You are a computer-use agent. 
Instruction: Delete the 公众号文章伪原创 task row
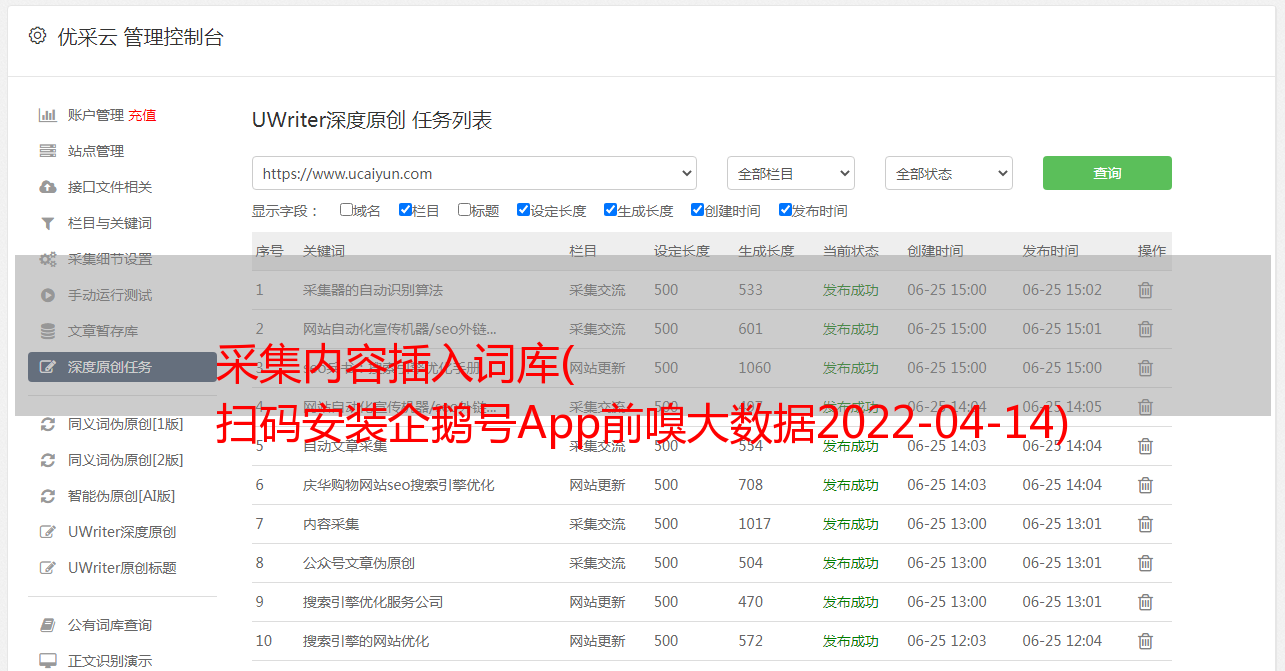[1145, 563]
